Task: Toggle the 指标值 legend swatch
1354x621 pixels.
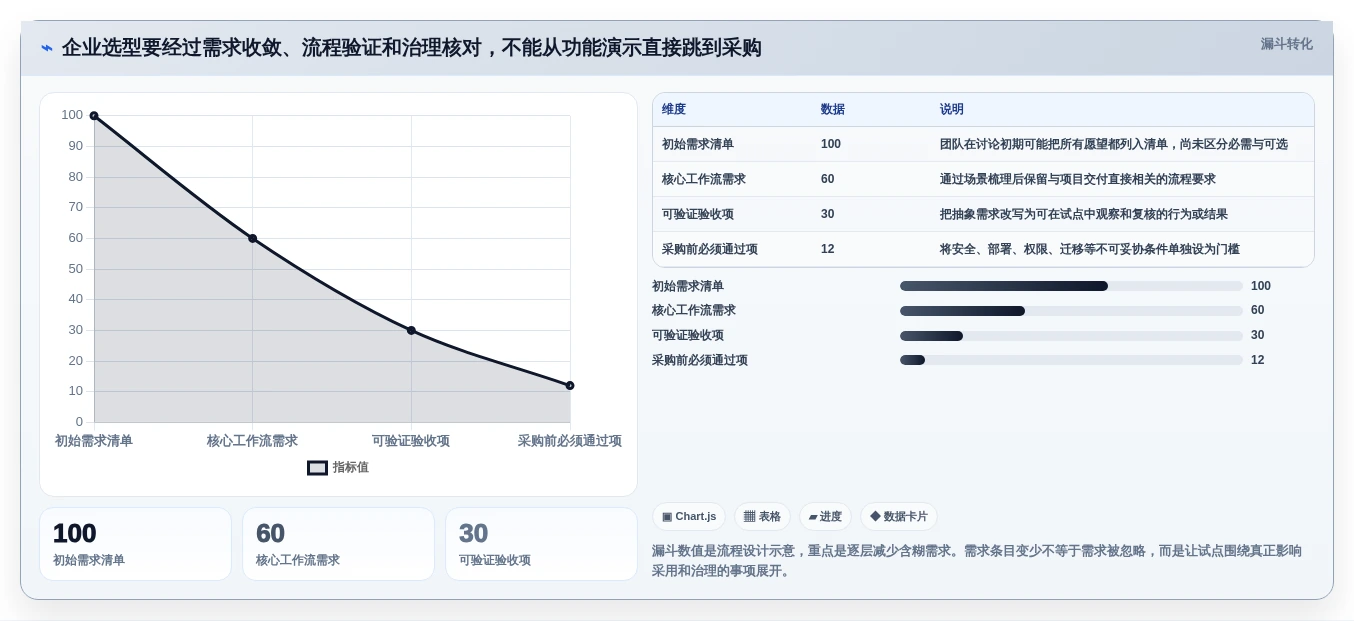Action: coord(317,467)
